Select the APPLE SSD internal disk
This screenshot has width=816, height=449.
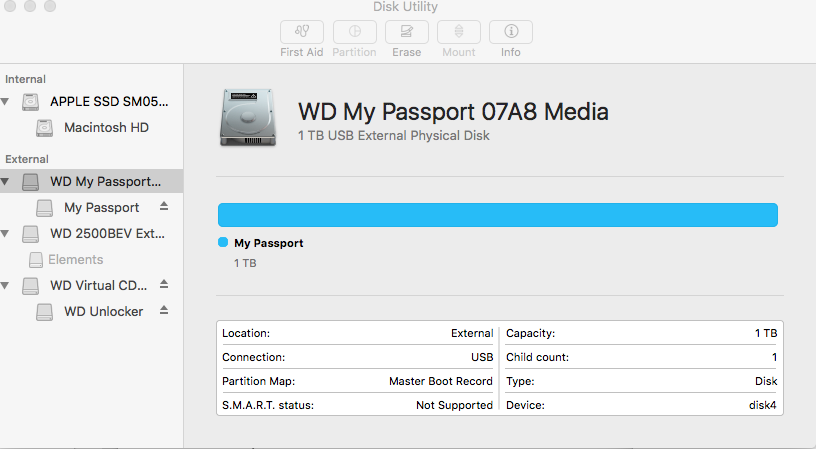[x=109, y=102]
